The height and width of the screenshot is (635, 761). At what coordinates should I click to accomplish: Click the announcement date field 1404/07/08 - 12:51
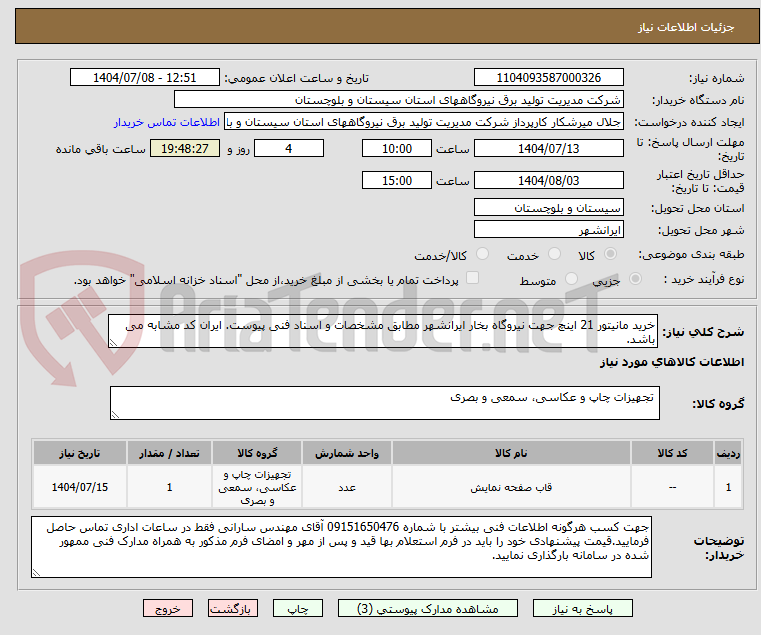145,77
